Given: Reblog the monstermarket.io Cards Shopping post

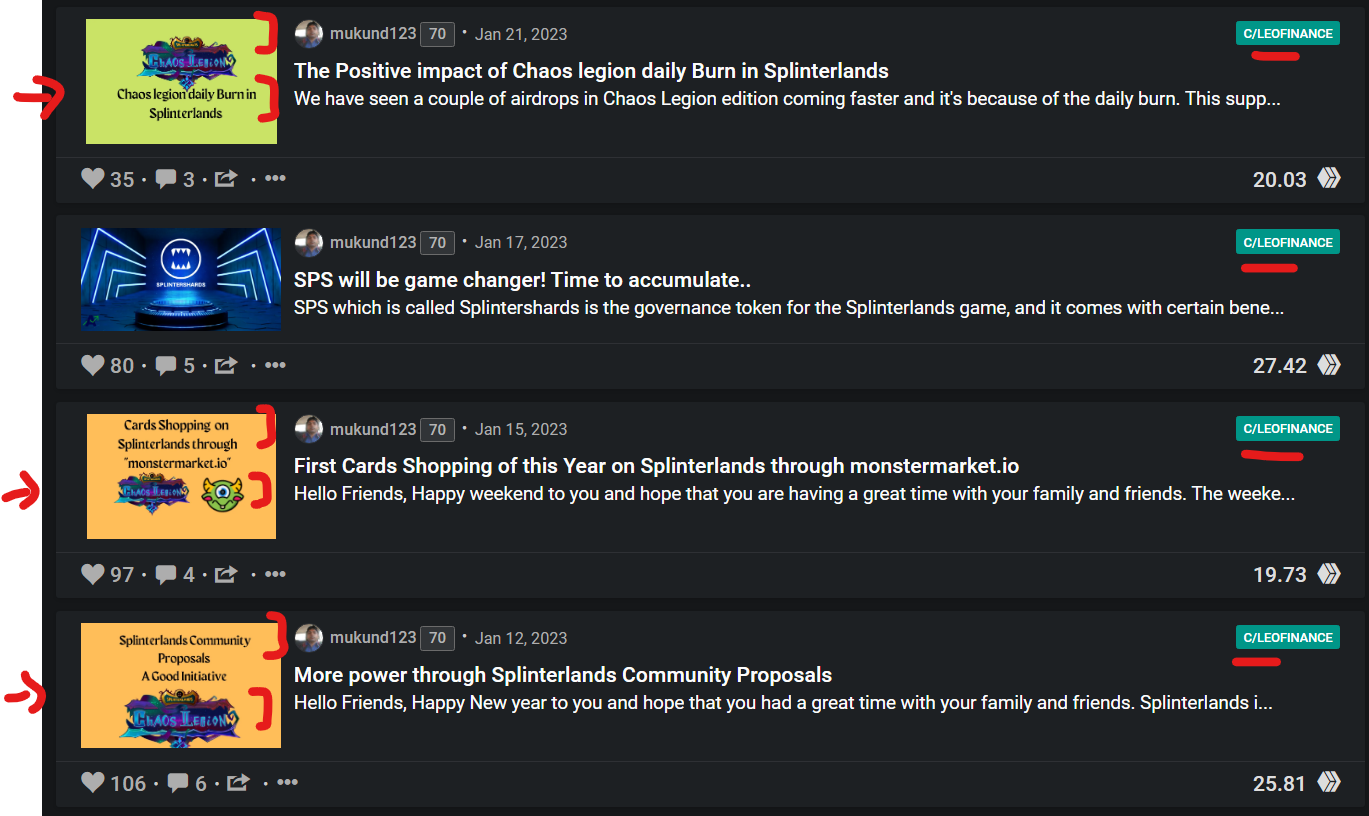Looking at the screenshot, I should [x=226, y=574].
